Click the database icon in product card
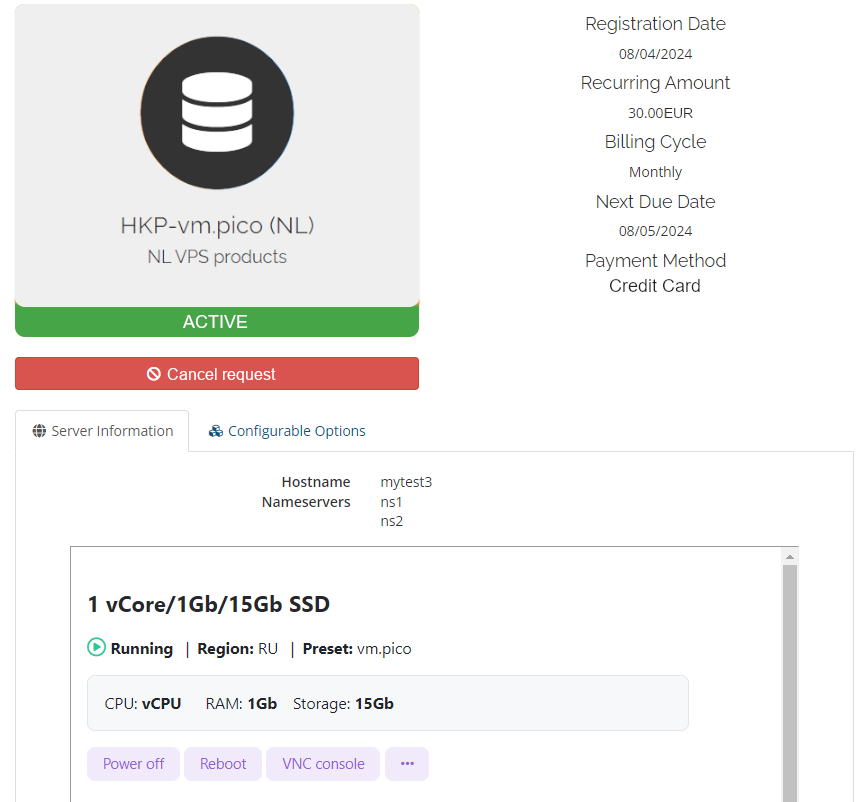 point(217,112)
